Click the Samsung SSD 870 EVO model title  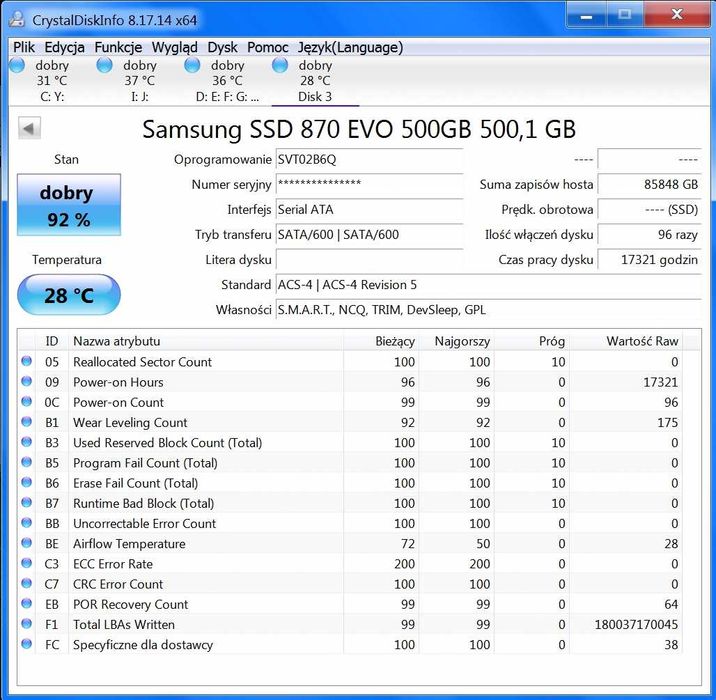(x=359, y=129)
